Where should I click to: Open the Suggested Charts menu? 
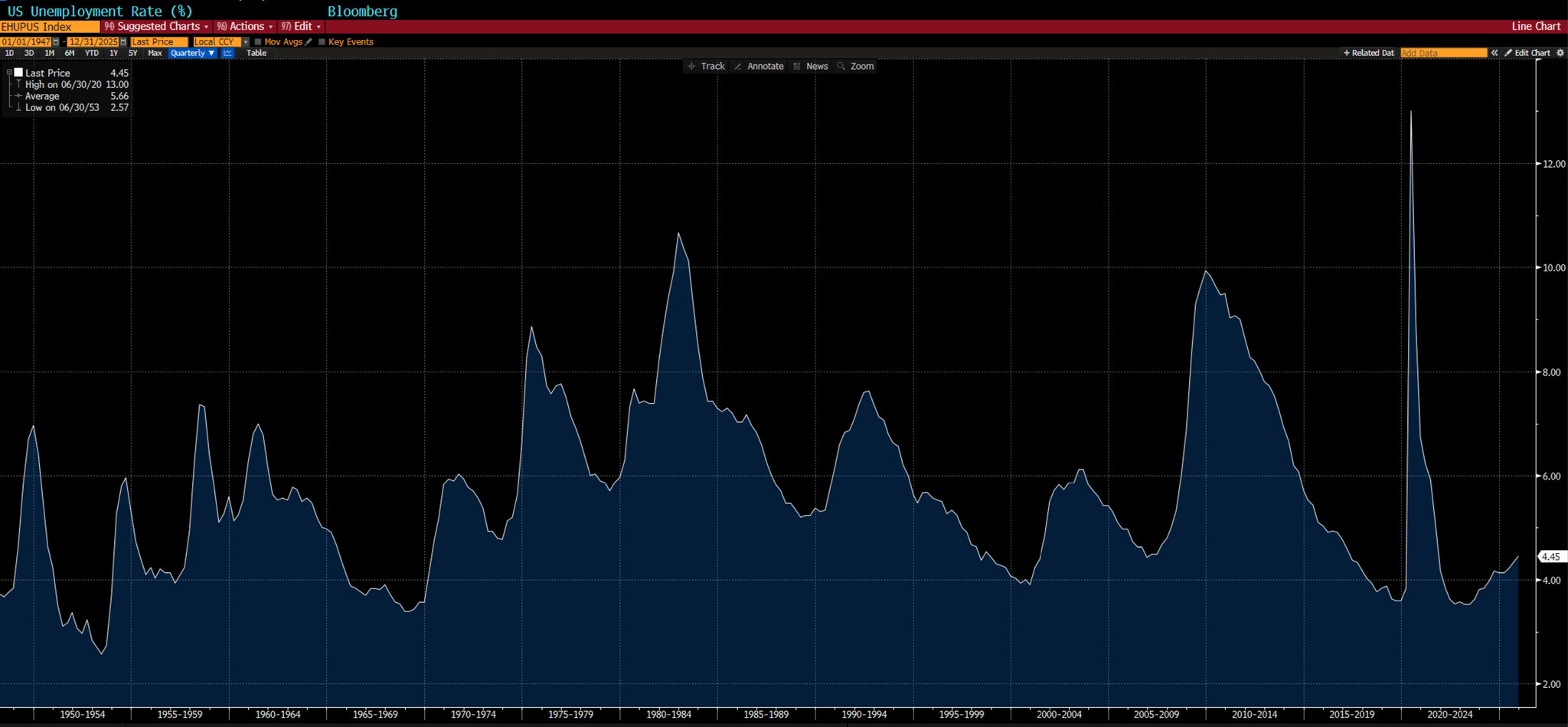coord(157,26)
